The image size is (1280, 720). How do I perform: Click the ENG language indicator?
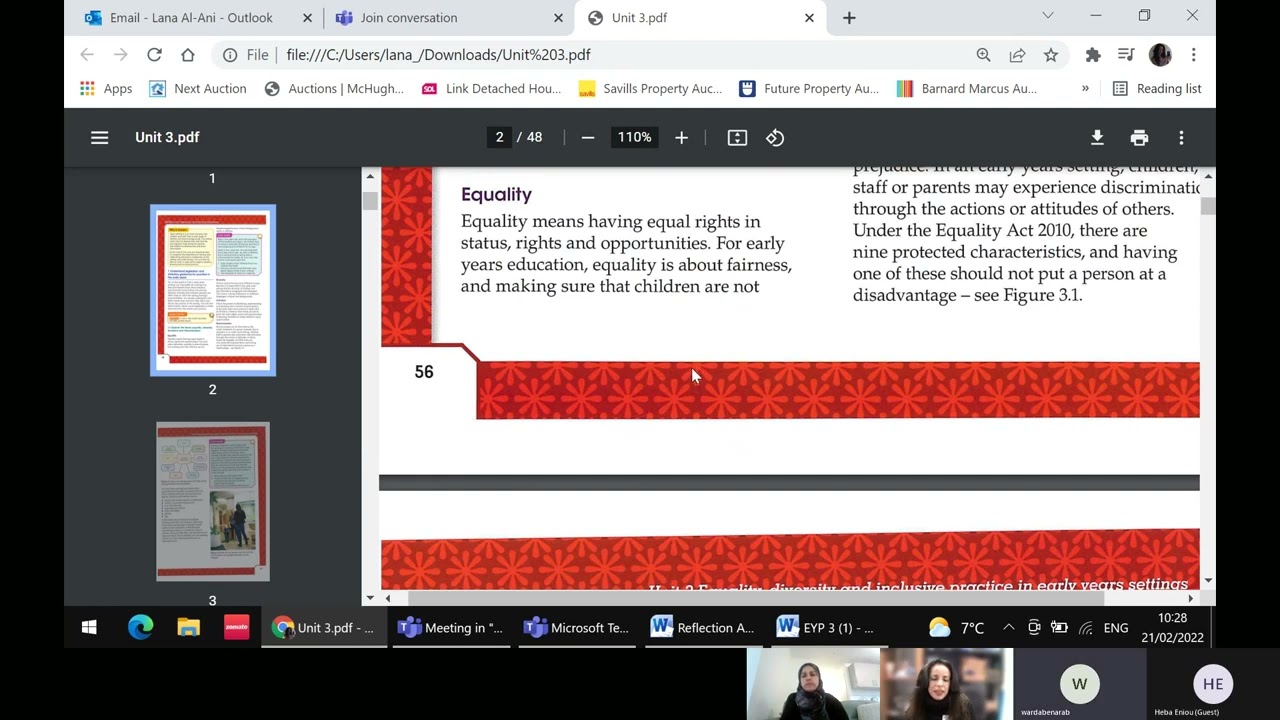tap(1116, 628)
